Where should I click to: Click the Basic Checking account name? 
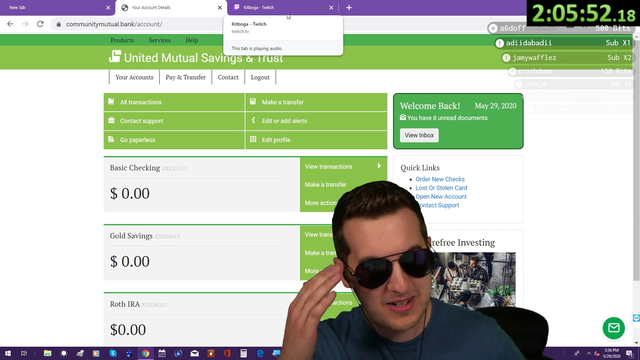pos(135,168)
